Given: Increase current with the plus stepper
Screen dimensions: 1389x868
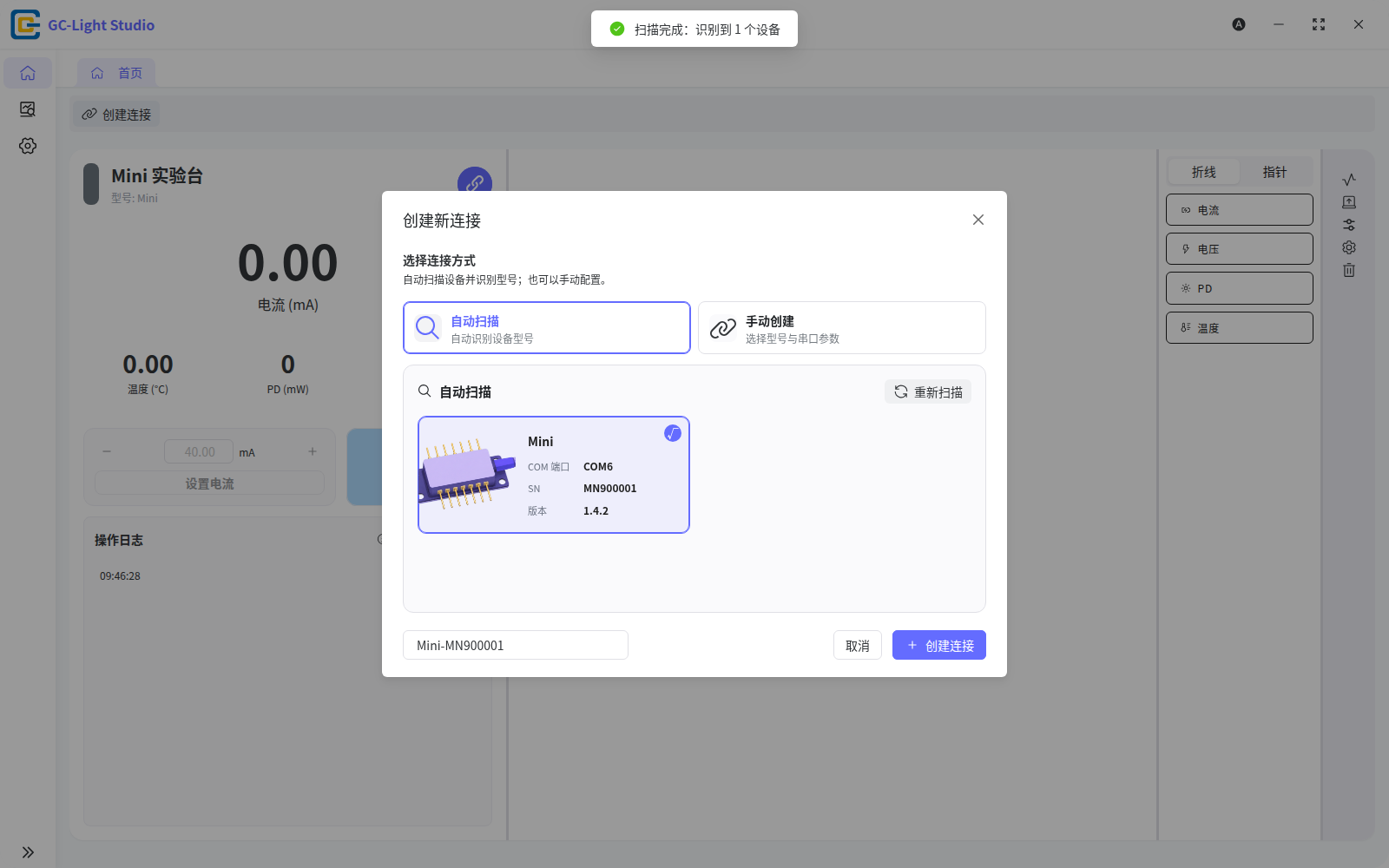Looking at the screenshot, I should pos(313,451).
